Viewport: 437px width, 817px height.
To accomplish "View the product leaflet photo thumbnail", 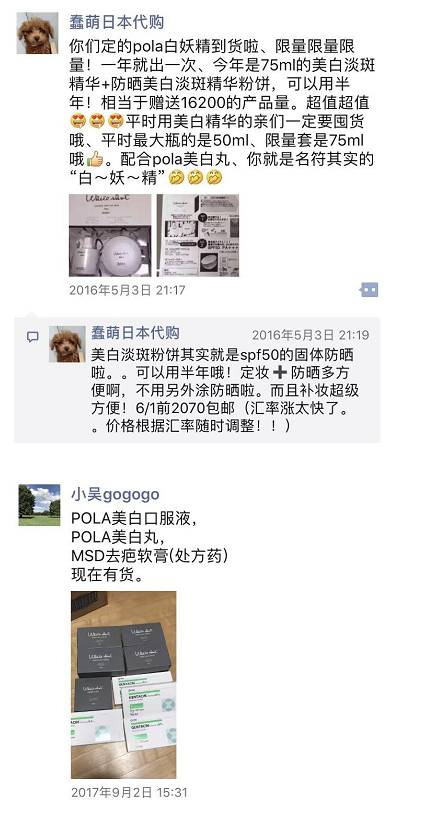I will 198,236.
